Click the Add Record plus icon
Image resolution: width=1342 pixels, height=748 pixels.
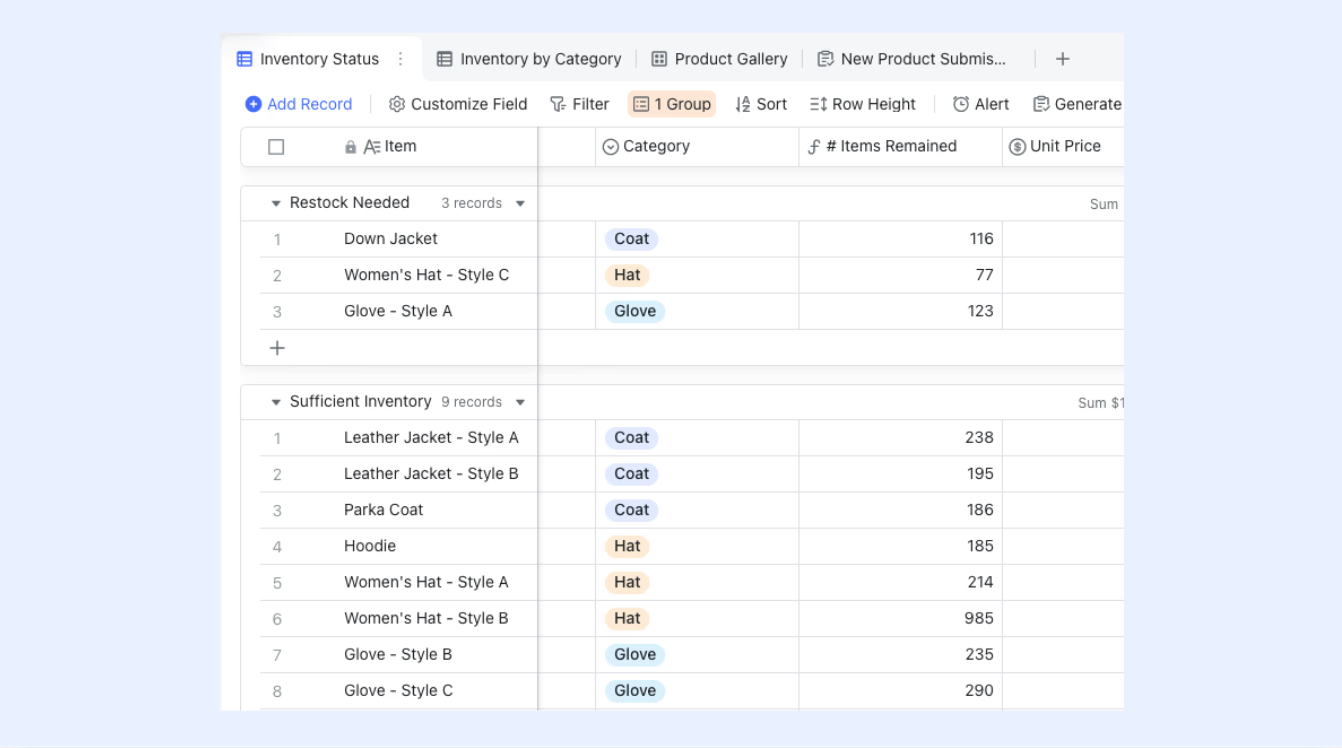coord(253,104)
